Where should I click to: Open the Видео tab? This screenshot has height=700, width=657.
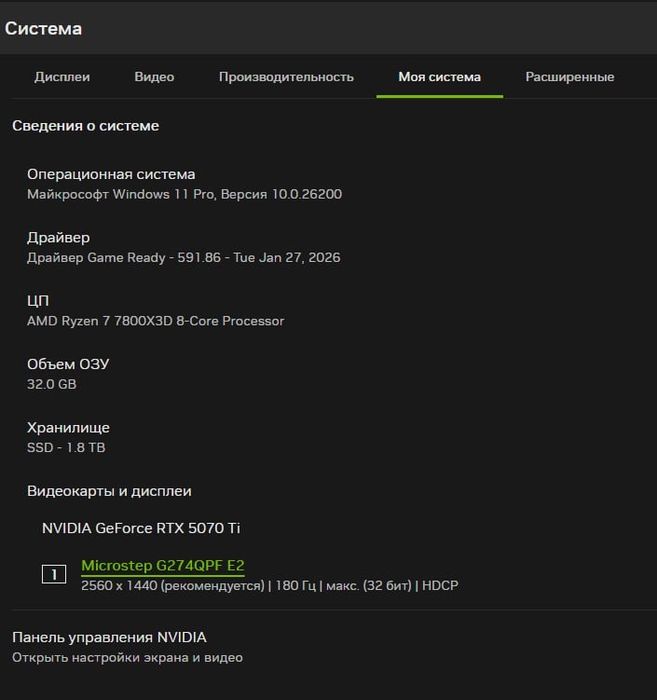(x=154, y=77)
